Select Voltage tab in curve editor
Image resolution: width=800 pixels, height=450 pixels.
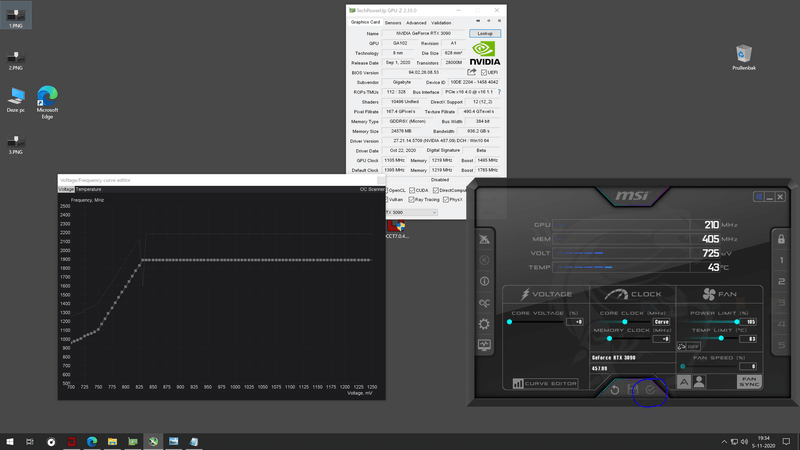[x=66, y=189]
